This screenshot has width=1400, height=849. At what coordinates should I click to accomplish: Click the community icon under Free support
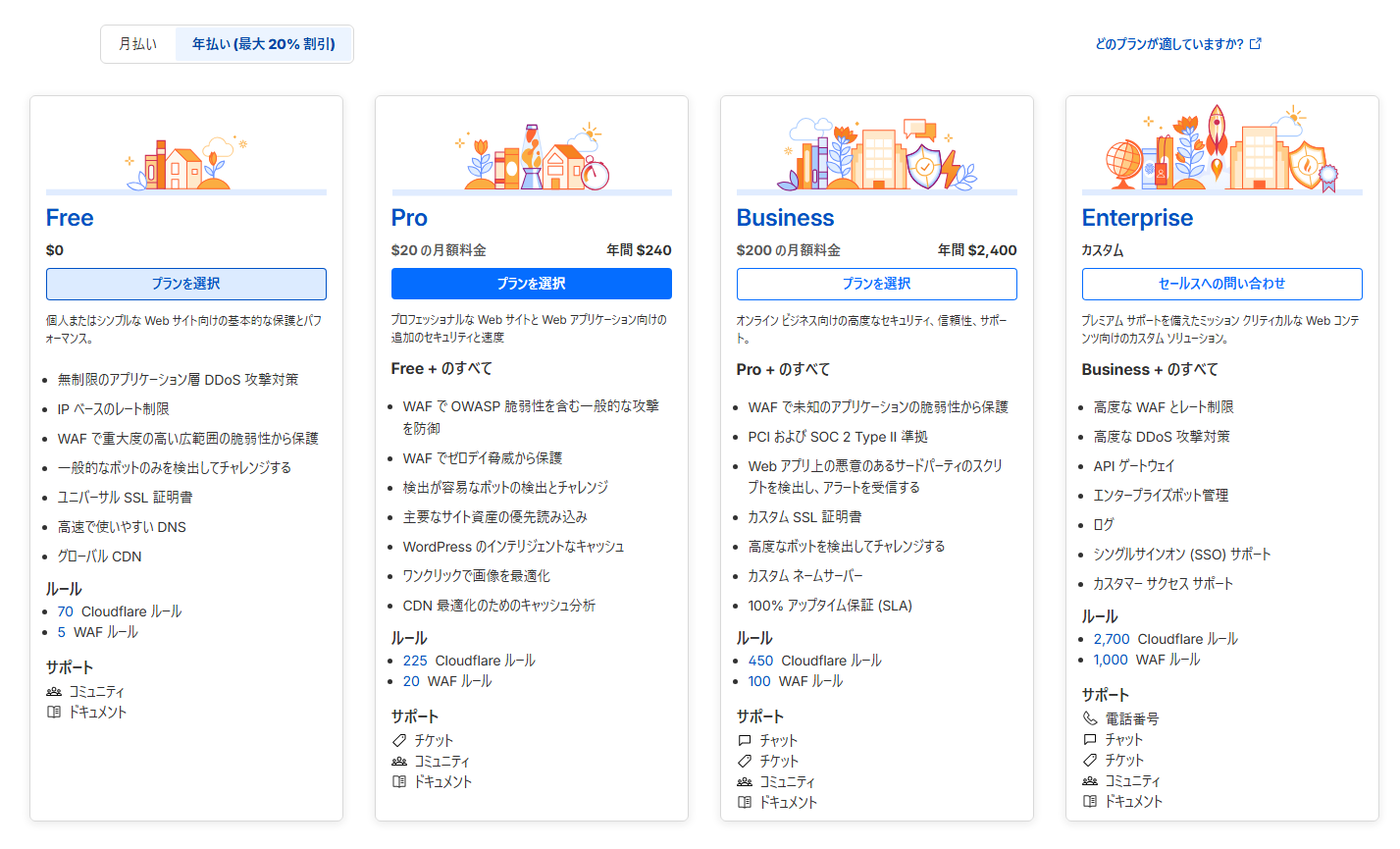click(x=54, y=691)
